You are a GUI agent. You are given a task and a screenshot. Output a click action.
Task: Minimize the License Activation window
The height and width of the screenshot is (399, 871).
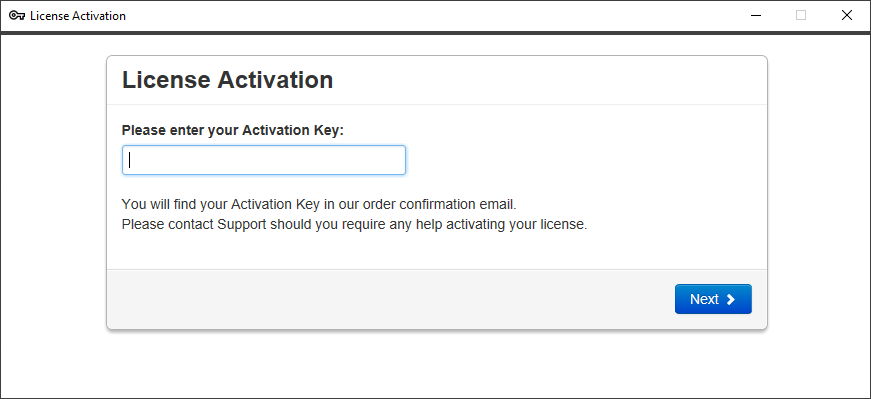coord(755,16)
